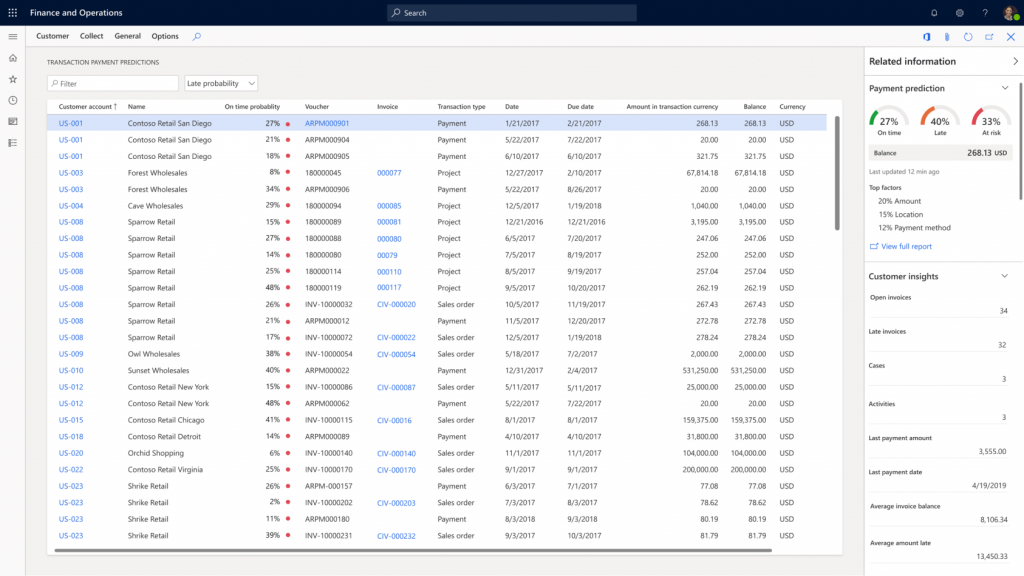Viewport: 1024px width, 576px height.
Task: Click the notifications bell icon
Action: pyautogui.click(x=934, y=13)
